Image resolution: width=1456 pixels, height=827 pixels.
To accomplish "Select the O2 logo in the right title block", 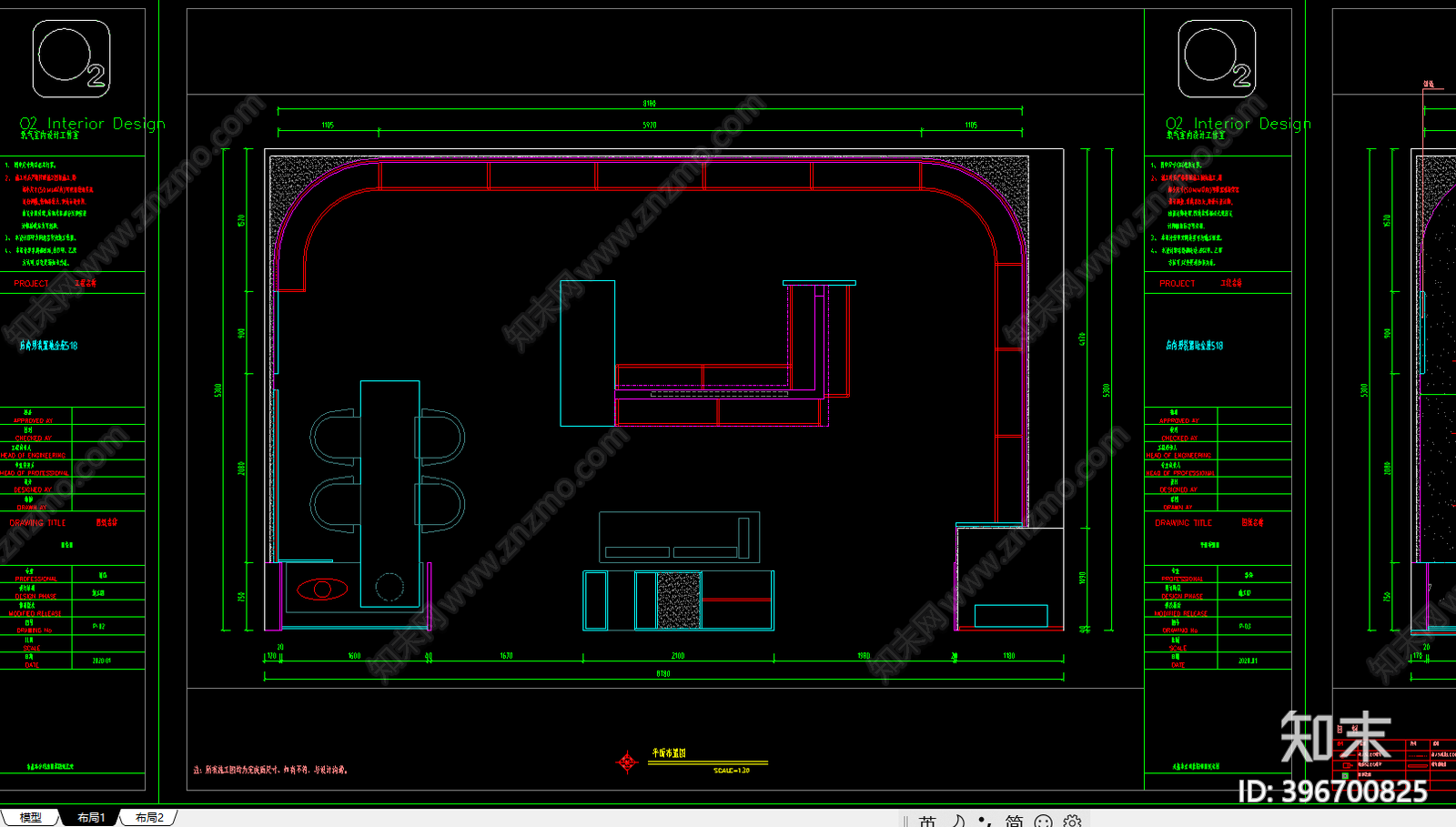I will (x=1217, y=59).
